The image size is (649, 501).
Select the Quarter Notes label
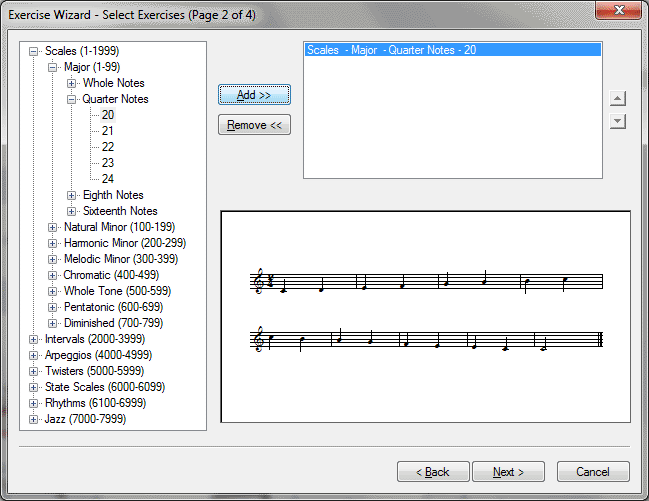(115, 99)
